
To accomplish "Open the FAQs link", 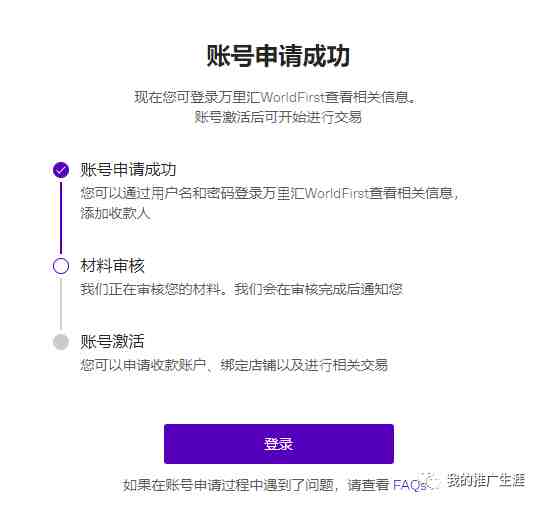I will 410,485.
